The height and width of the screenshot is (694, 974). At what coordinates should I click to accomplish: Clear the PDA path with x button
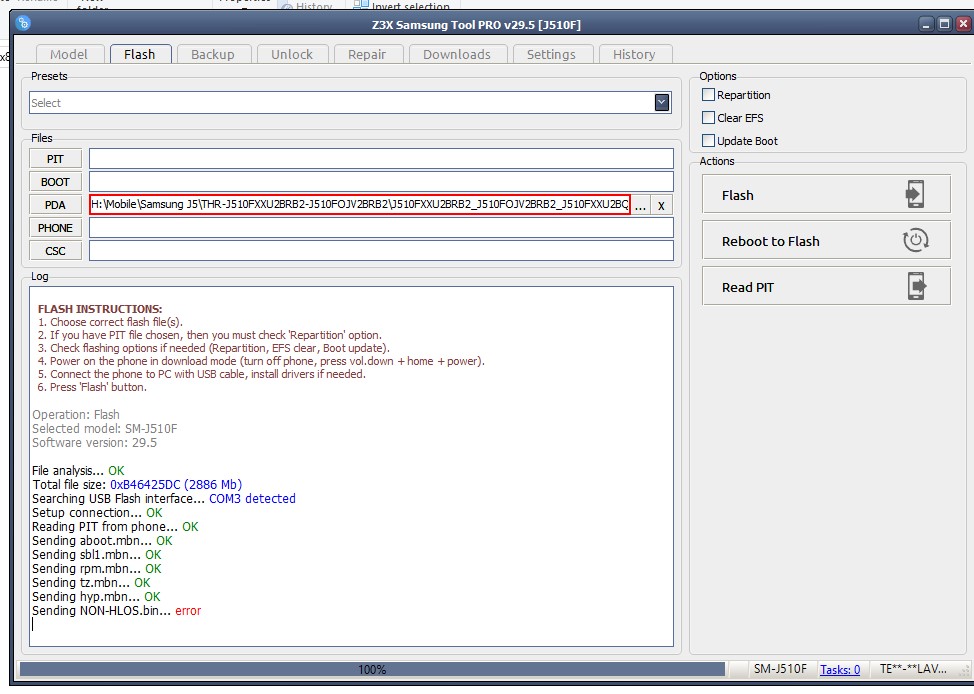(661, 205)
